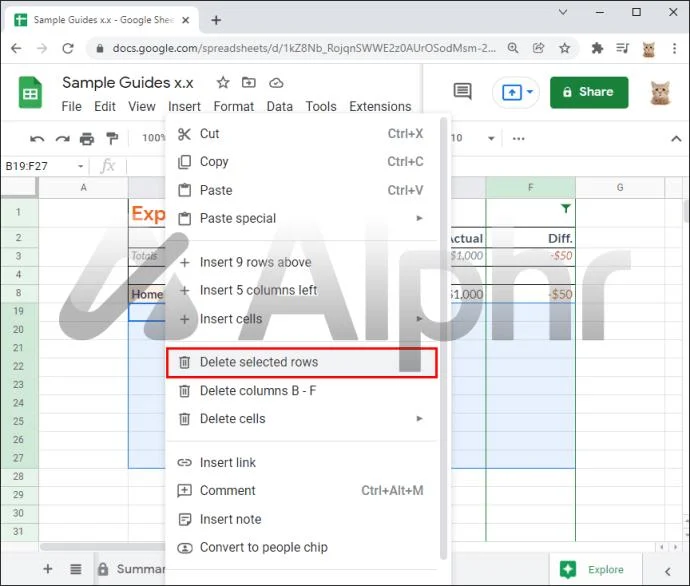Select Insert 5 columns left

pyautogui.click(x=301, y=291)
